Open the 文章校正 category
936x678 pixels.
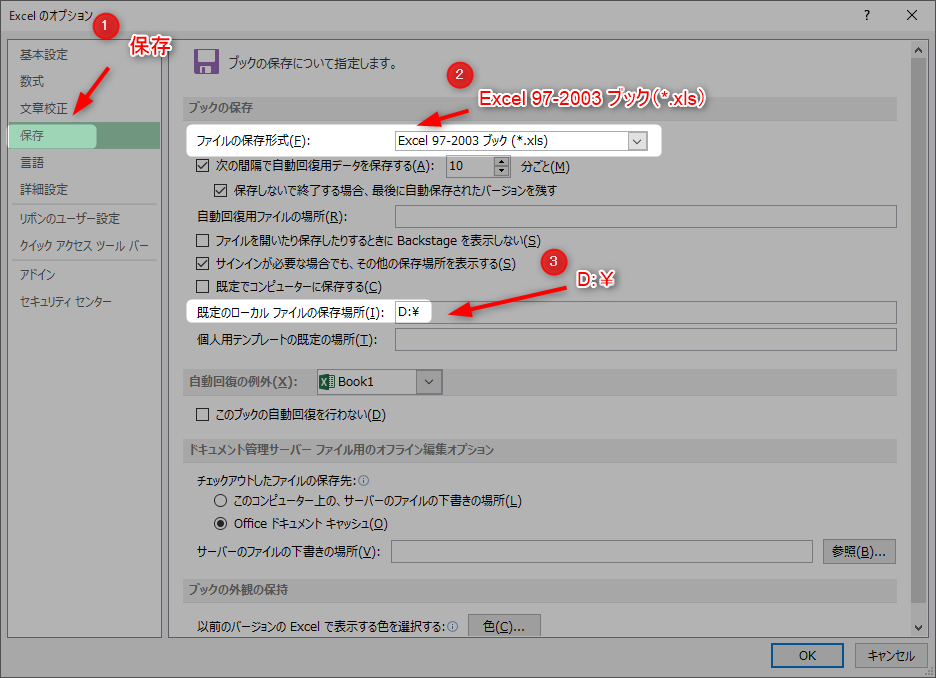click(x=44, y=109)
